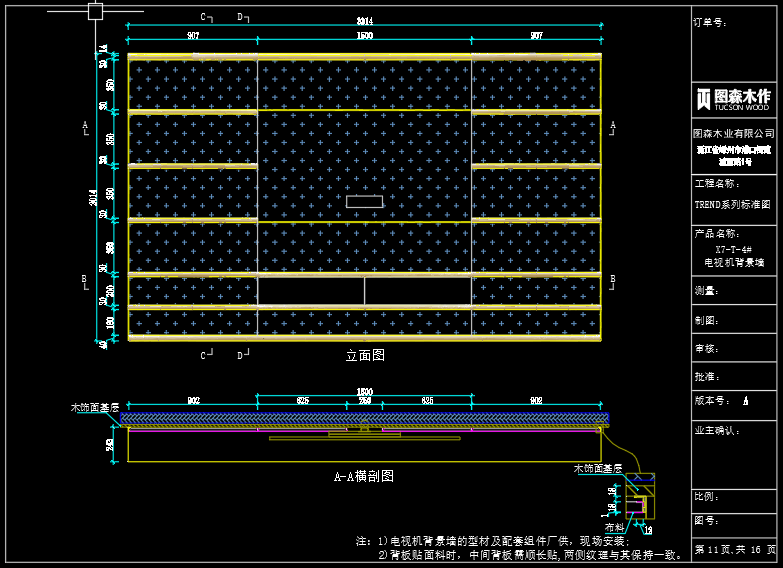Click the 业主确认 field in title block
The height and width of the screenshot is (568, 783).
(x=717, y=430)
